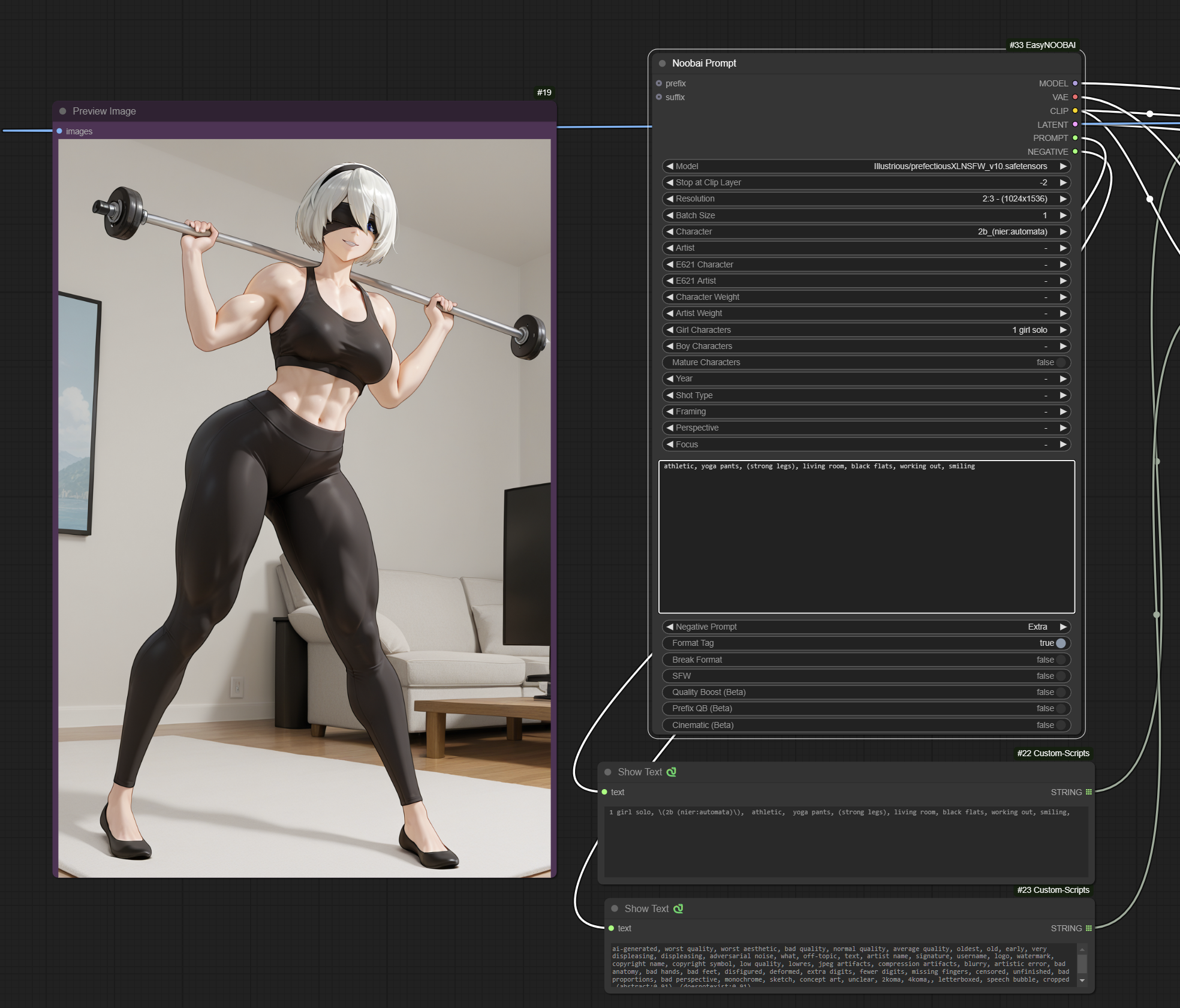Viewport: 1180px width, 1008px height.
Task: Enable the SFW toggle
Action: pyautogui.click(x=1061, y=676)
